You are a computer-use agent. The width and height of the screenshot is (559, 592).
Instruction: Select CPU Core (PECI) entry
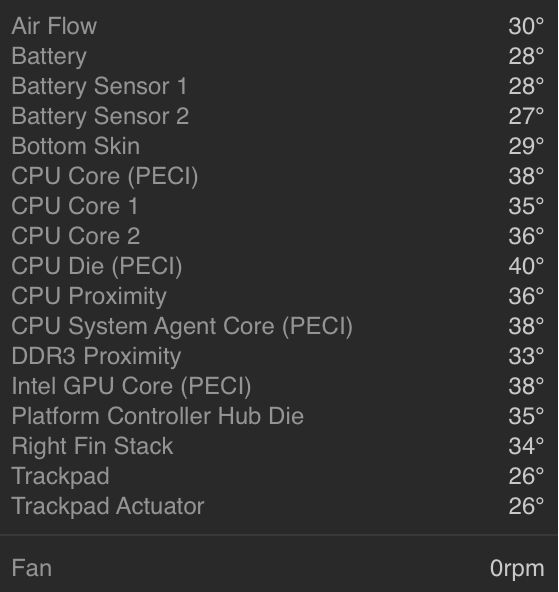[278, 176]
